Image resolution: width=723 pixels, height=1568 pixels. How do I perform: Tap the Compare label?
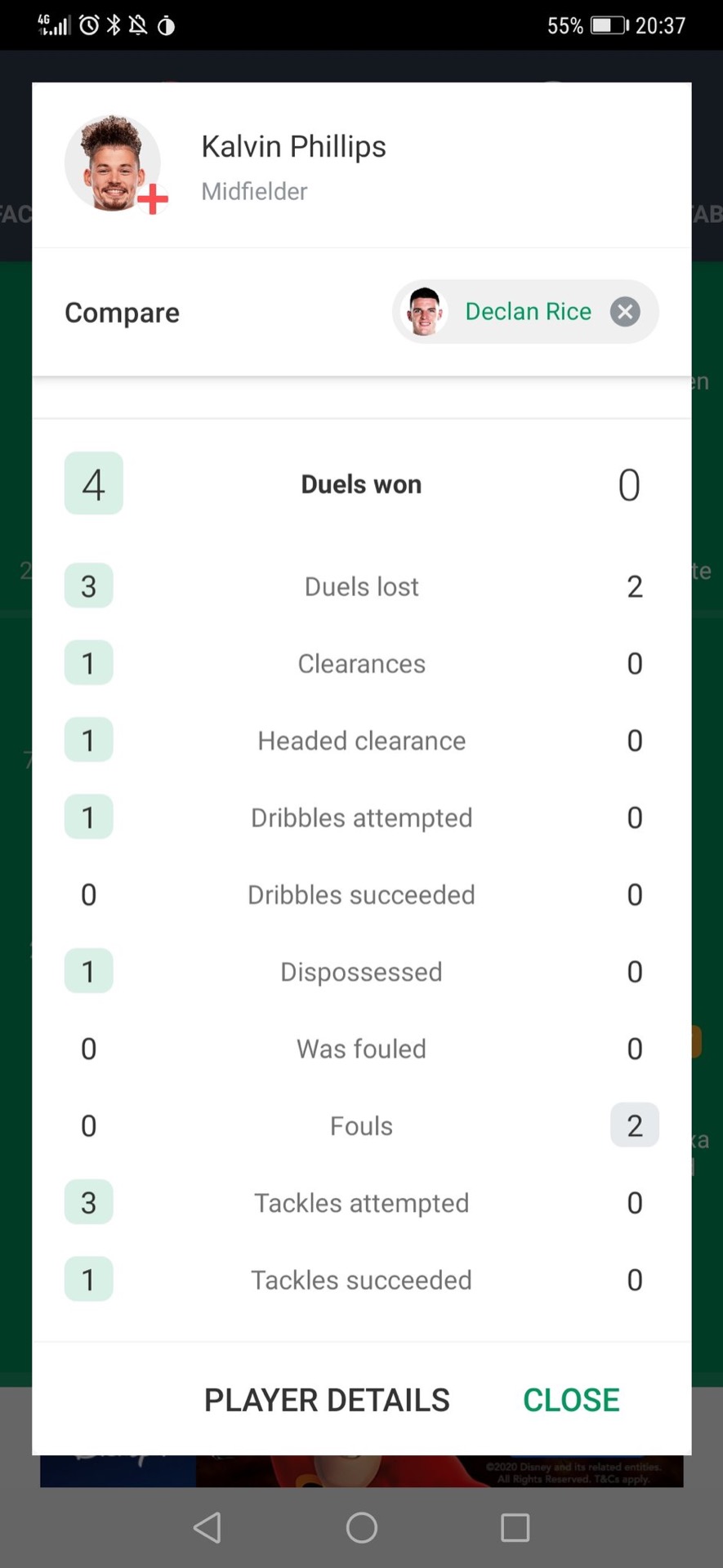pyautogui.click(x=122, y=313)
